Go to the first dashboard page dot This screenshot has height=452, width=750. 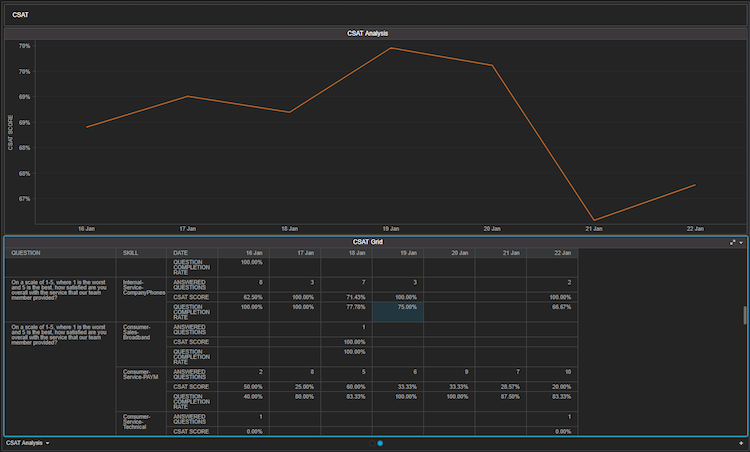pos(372,443)
